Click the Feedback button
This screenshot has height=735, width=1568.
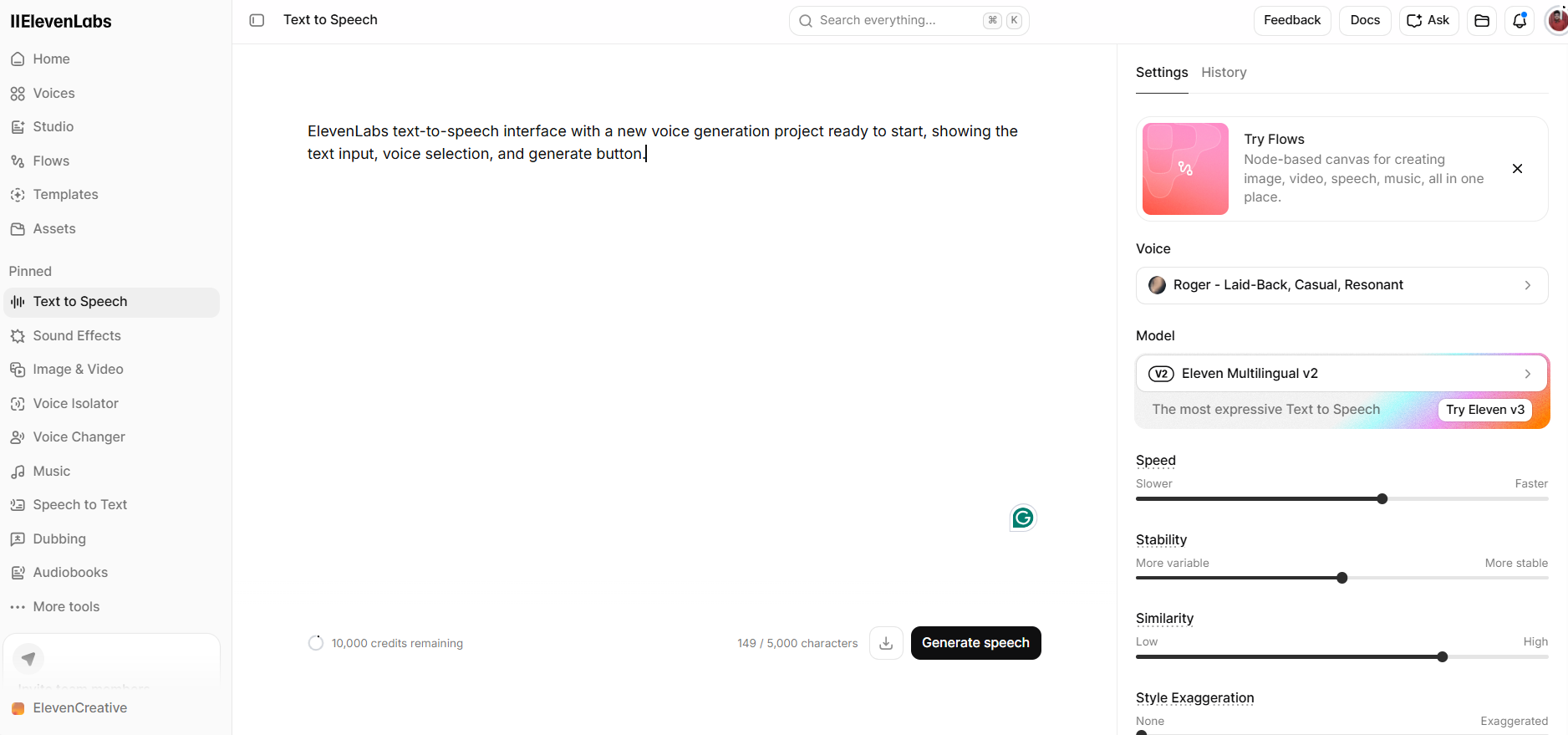click(1292, 21)
